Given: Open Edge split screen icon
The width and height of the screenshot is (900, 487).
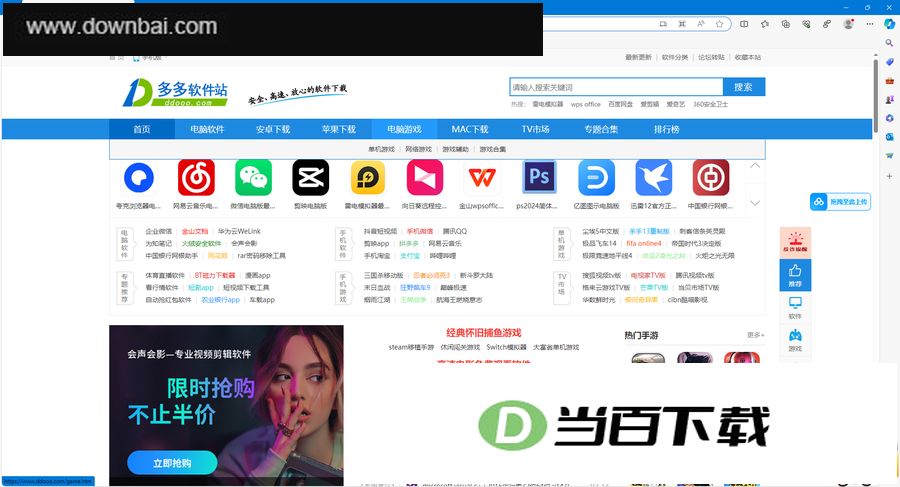Looking at the screenshot, I should [x=744, y=24].
